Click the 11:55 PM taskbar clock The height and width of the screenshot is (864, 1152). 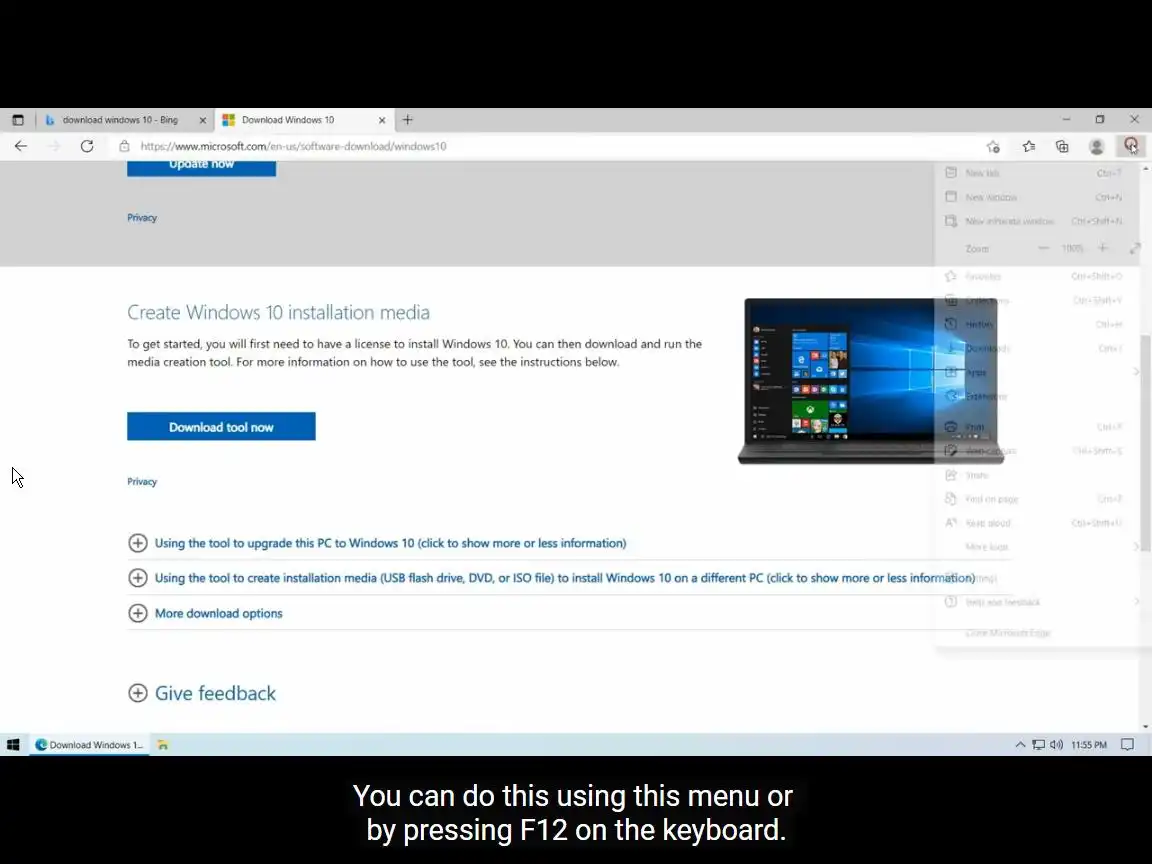1089,744
